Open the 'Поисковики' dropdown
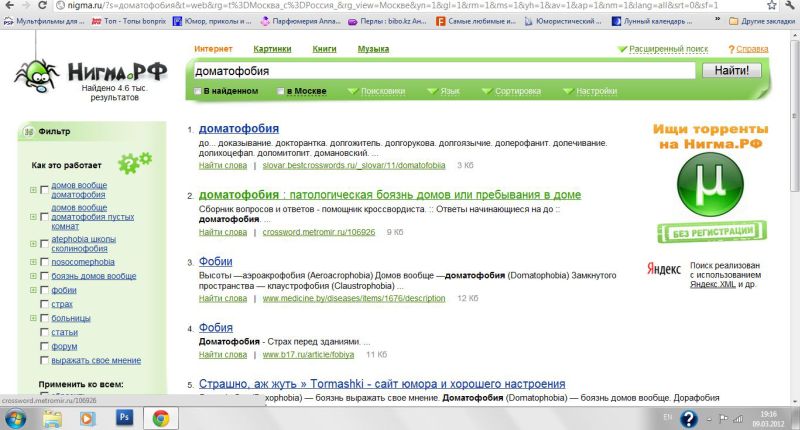The height and width of the screenshot is (430, 800). click(x=377, y=91)
